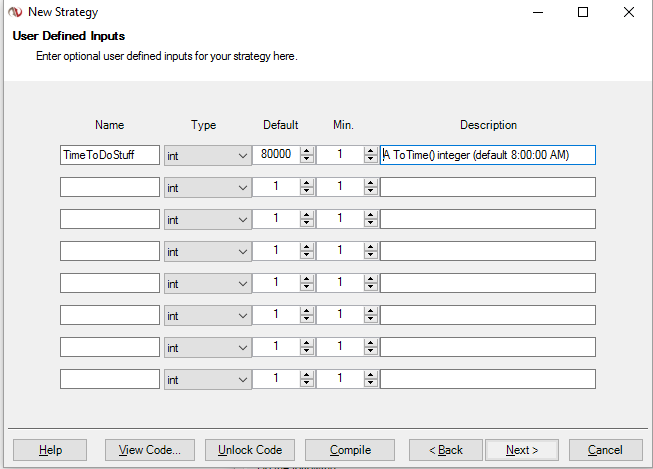Click the Description field containing ToTime() text
This screenshot has width=653, height=469.
pos(488,155)
